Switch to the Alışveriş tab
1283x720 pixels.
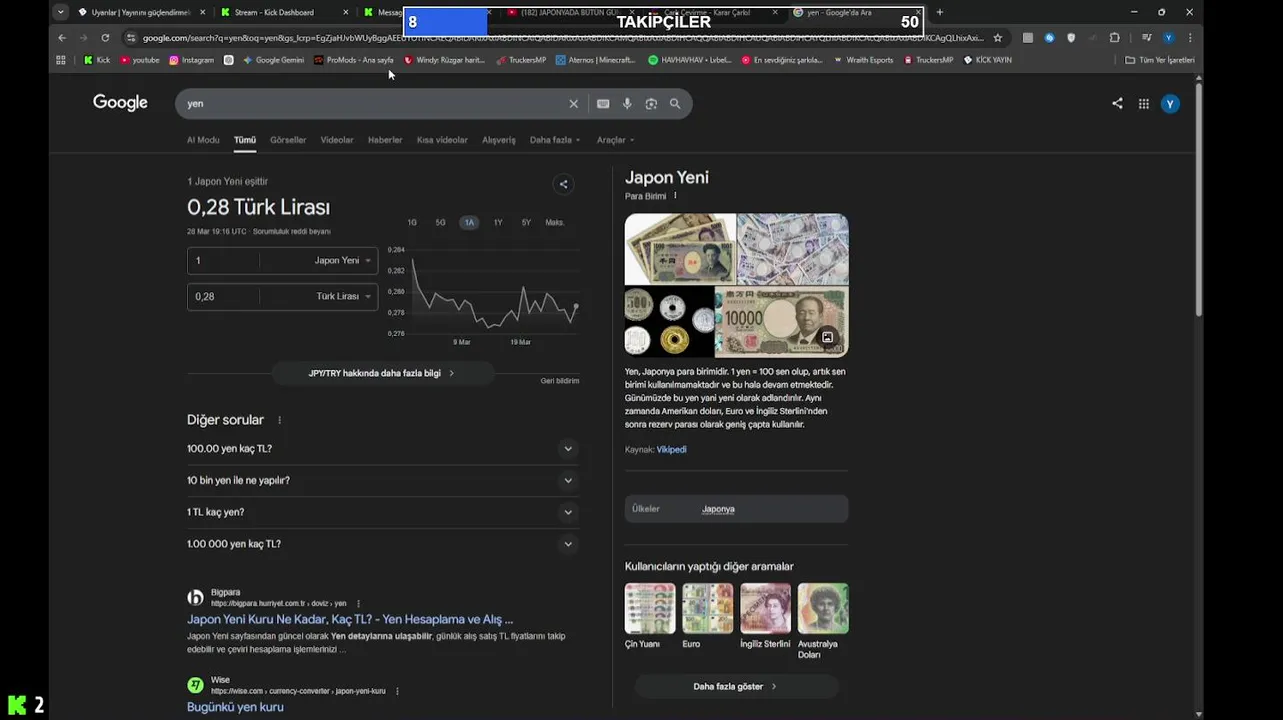click(x=499, y=140)
